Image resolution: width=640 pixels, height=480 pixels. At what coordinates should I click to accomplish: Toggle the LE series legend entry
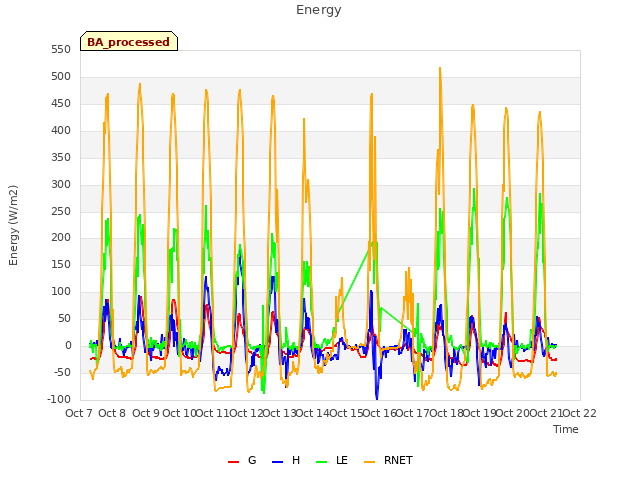pyautogui.click(x=332, y=460)
